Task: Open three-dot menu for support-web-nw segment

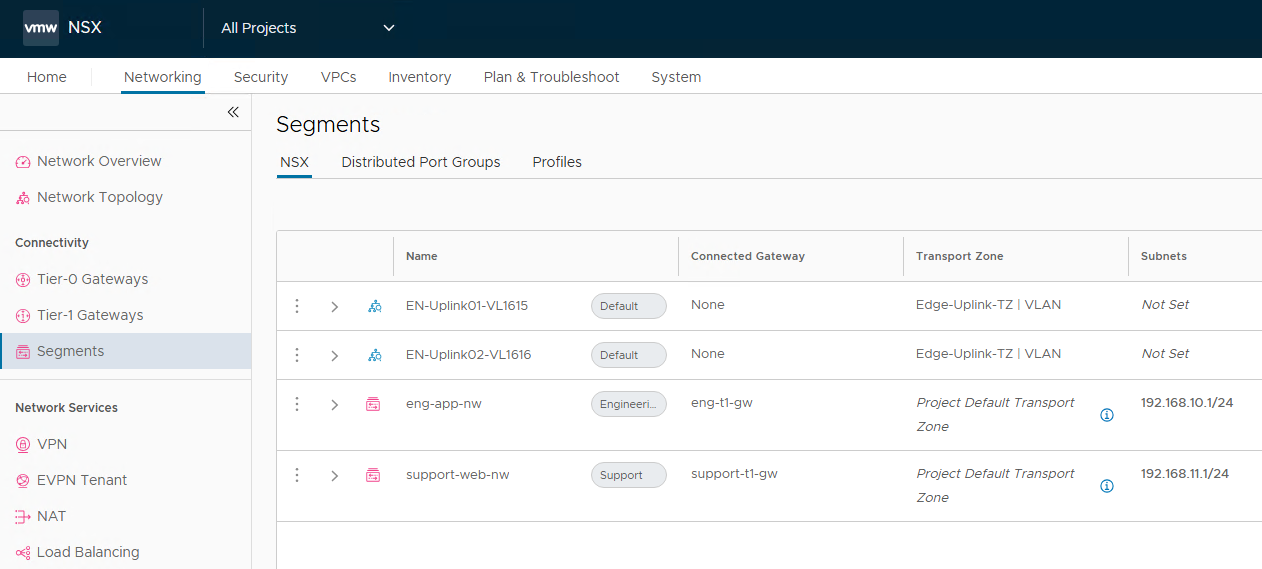Action: point(297,475)
